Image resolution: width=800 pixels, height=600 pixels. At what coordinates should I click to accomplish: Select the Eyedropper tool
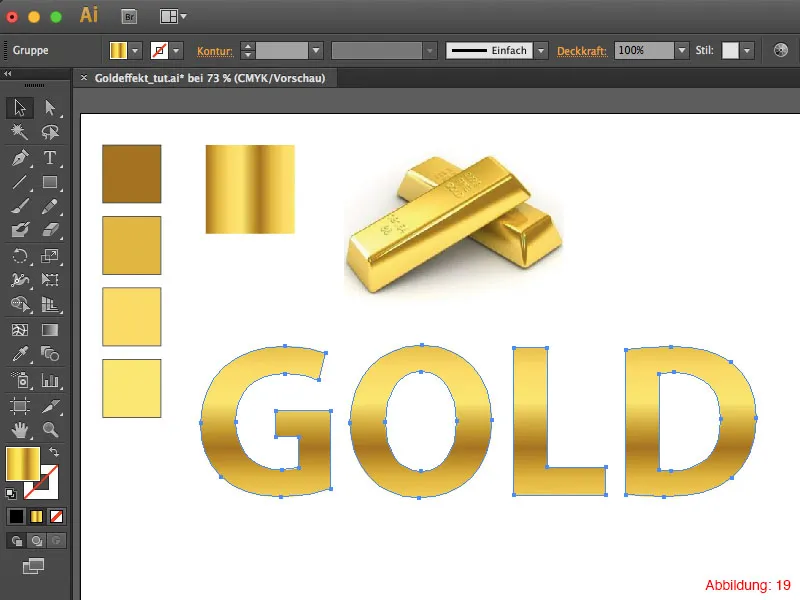tap(20, 354)
